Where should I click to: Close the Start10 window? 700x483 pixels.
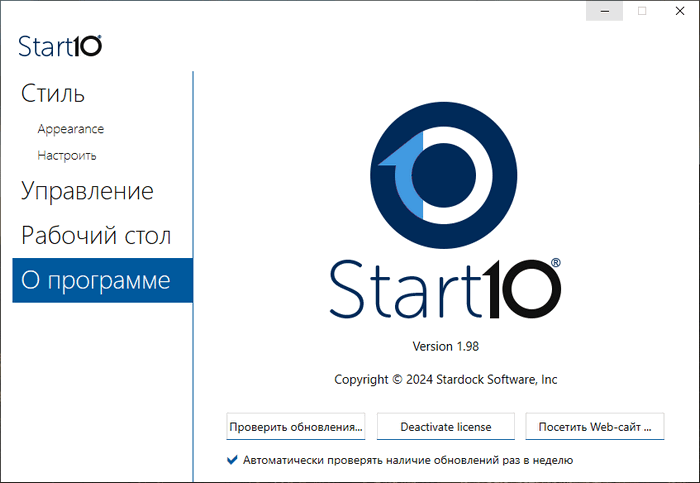[680, 11]
